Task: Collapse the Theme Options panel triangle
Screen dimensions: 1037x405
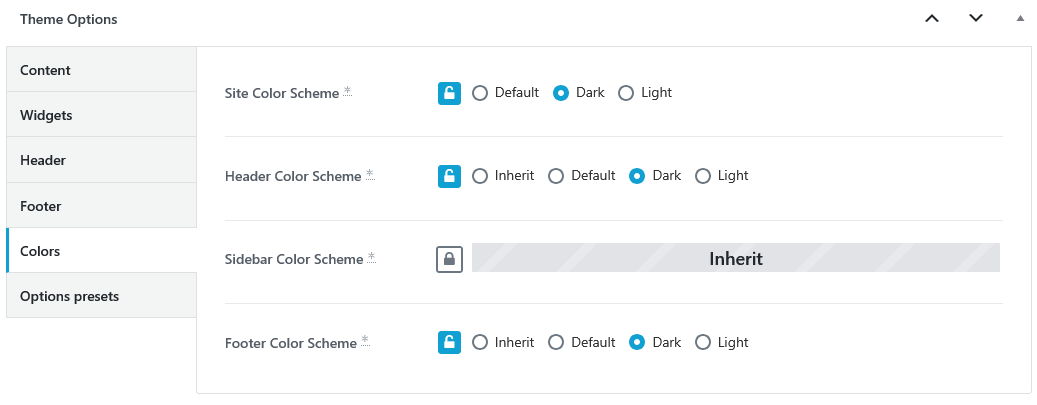Action: [1020, 19]
